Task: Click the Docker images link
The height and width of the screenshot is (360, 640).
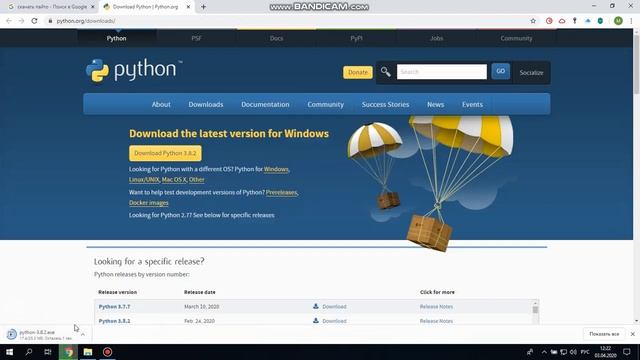Action: coord(149,203)
